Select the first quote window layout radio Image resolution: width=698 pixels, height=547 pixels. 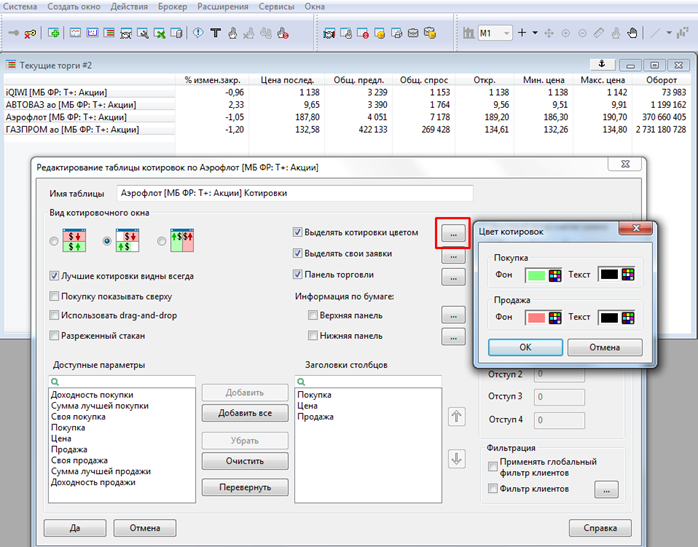pyautogui.click(x=54, y=241)
